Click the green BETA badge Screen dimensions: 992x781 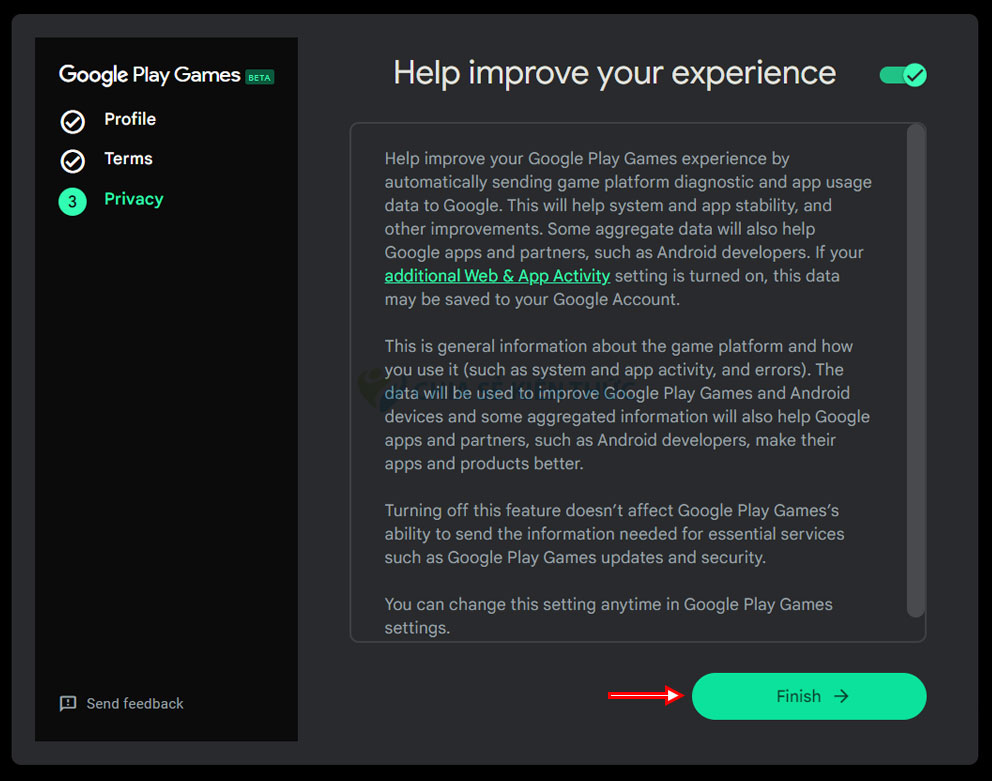click(x=260, y=77)
